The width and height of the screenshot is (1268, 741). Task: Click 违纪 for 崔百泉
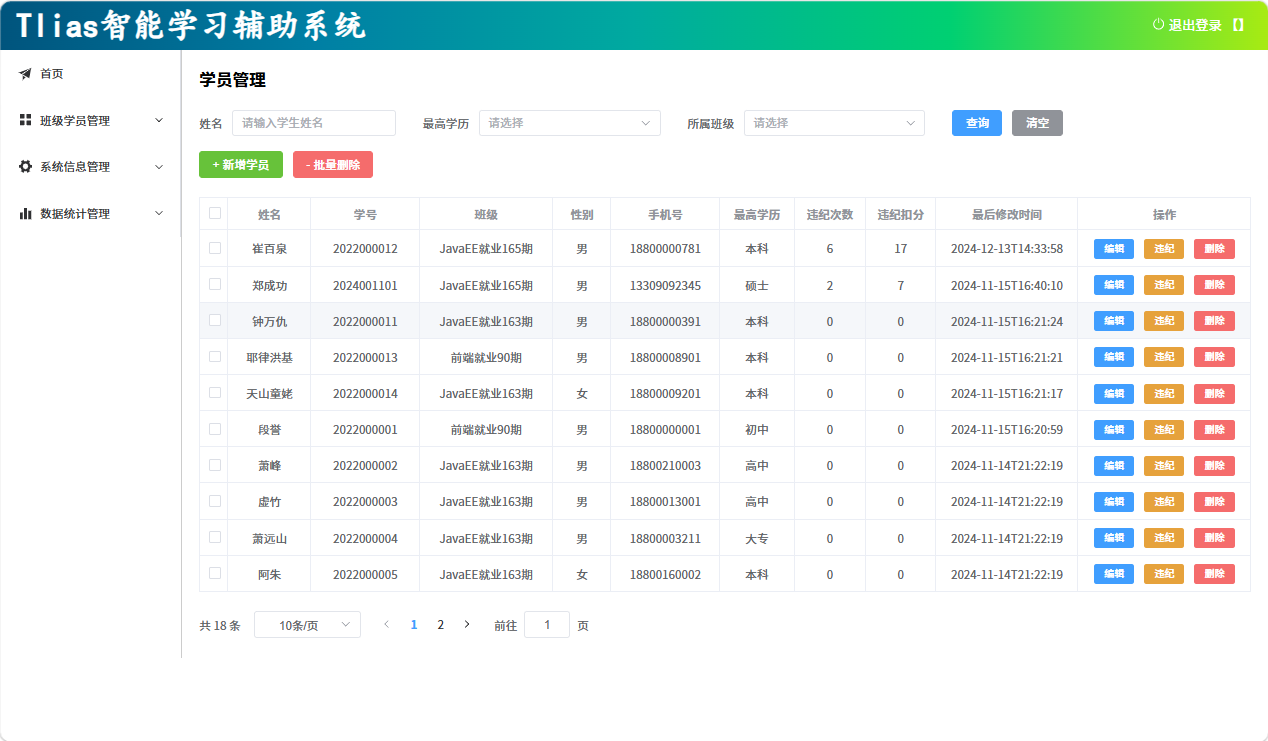coord(1164,249)
